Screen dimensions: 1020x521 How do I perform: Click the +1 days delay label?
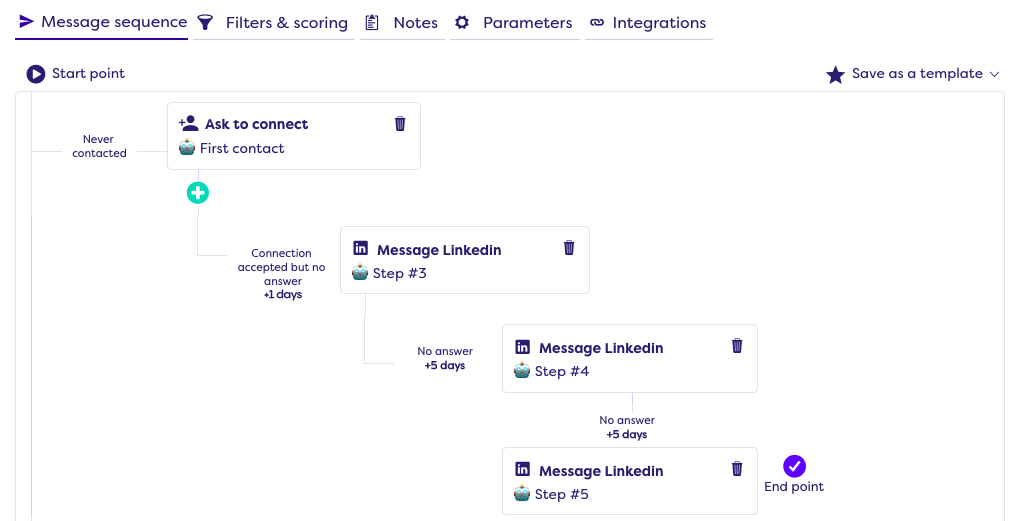point(282,295)
